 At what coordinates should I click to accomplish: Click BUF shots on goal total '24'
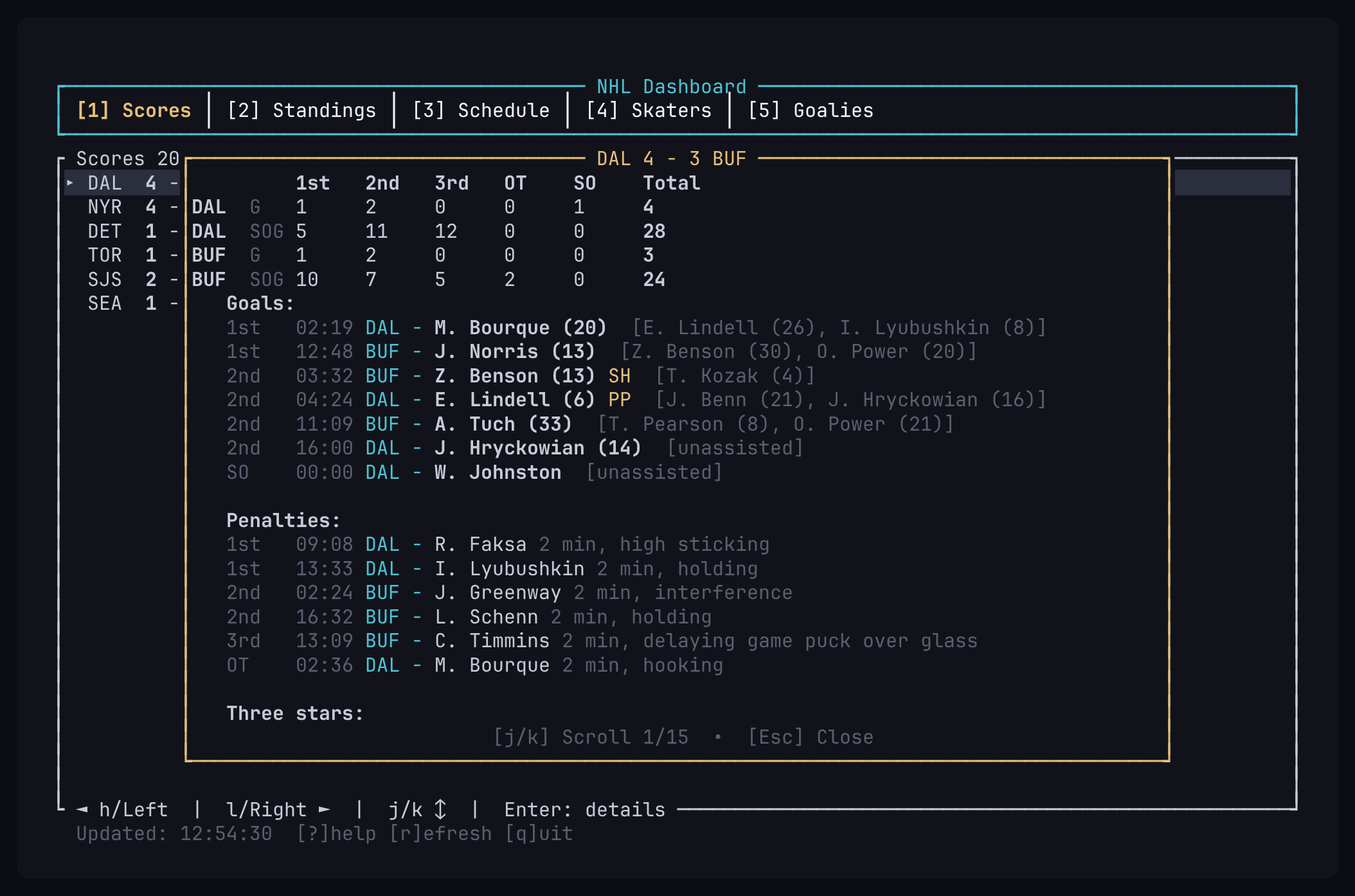[654, 280]
